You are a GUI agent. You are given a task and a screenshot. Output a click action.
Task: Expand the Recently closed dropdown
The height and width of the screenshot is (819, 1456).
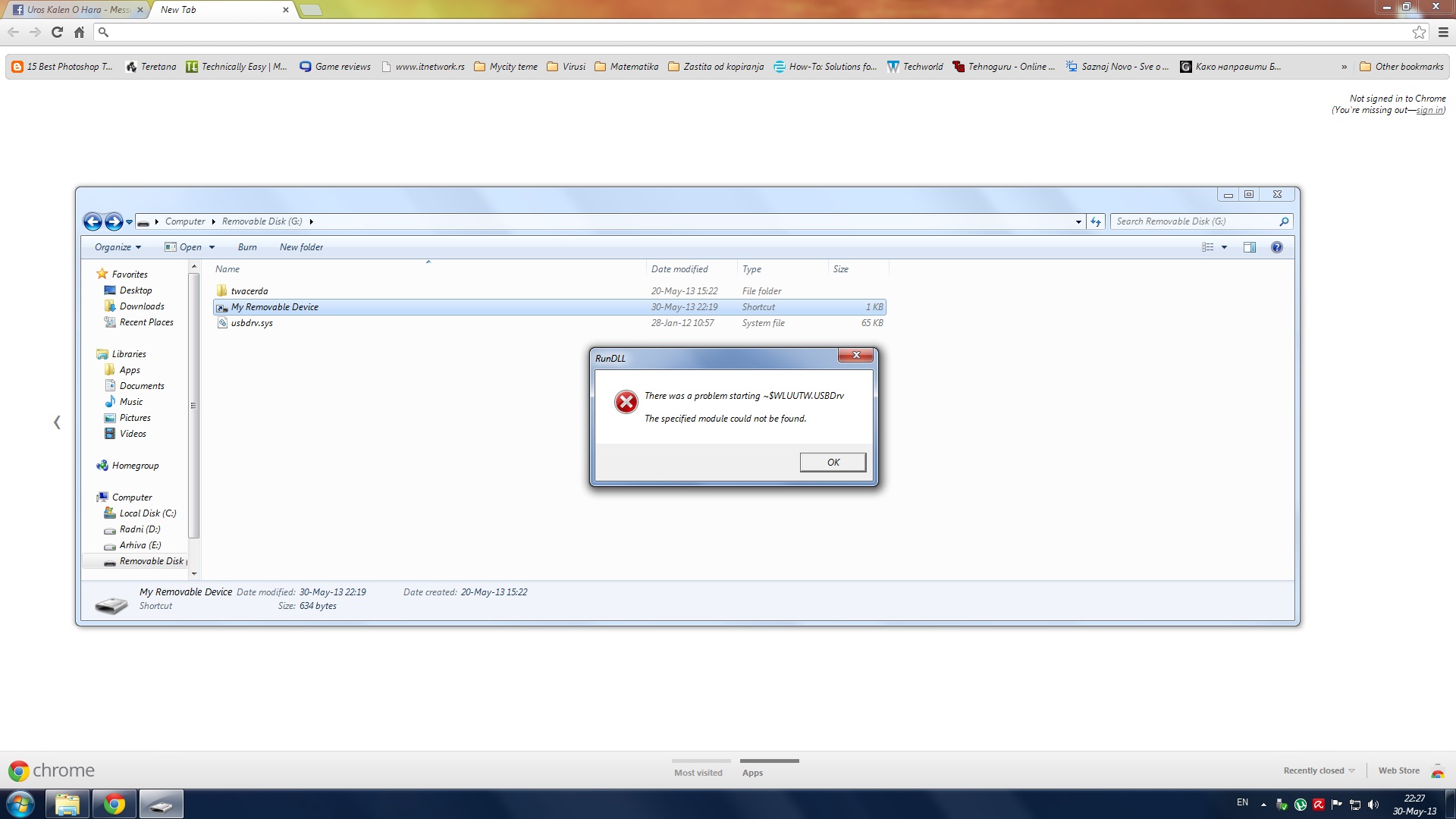(x=1319, y=770)
